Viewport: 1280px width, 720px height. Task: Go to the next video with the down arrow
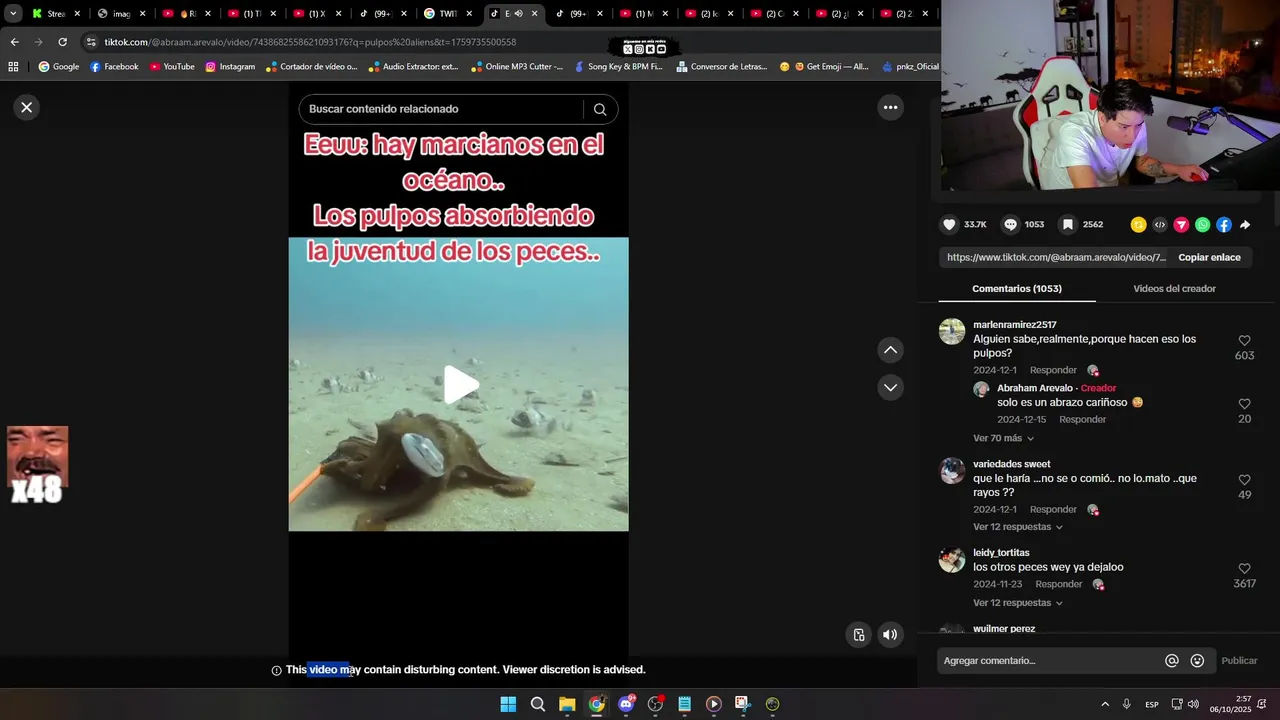click(x=890, y=387)
